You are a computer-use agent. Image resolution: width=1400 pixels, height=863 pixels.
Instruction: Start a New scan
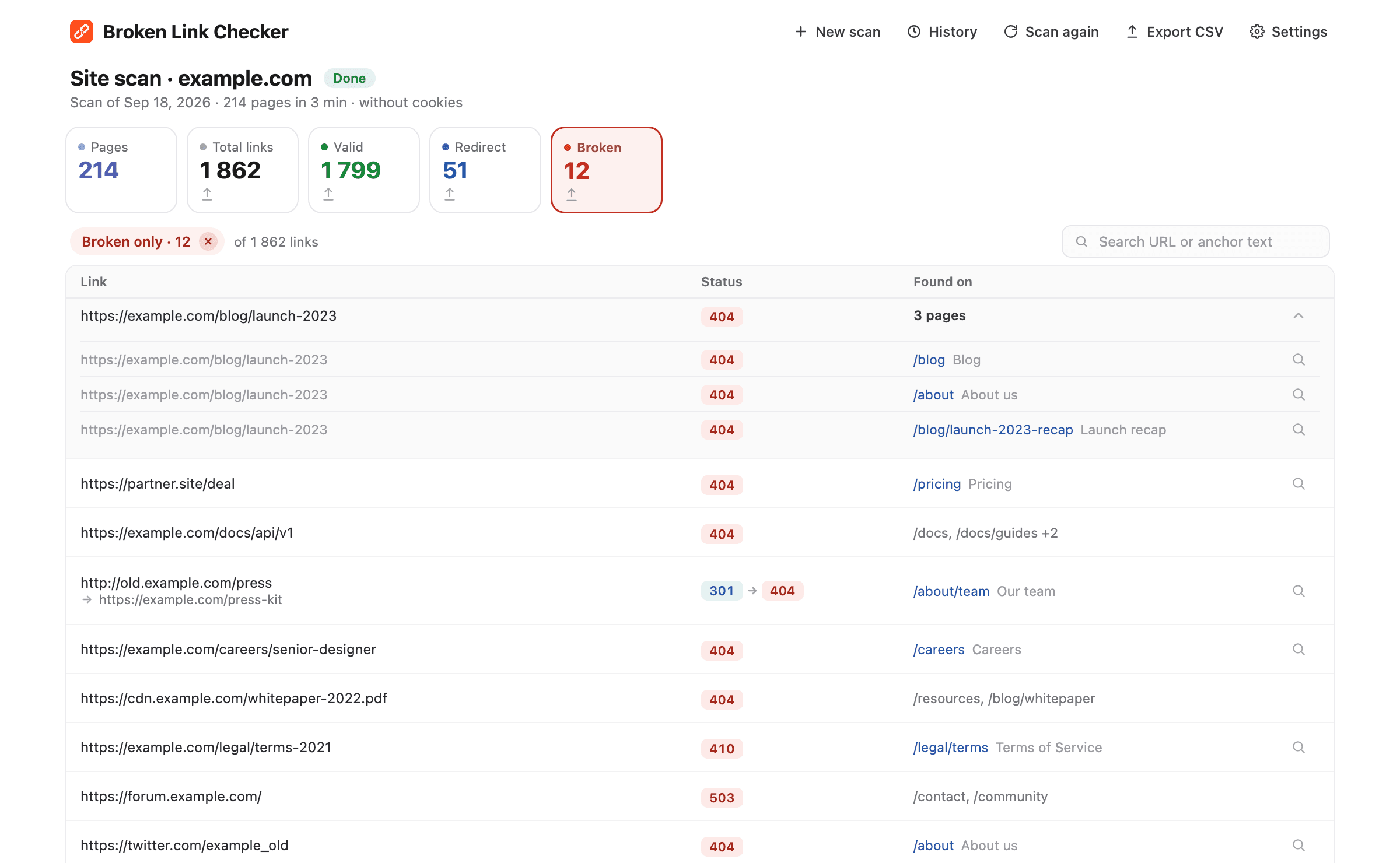pyautogui.click(x=838, y=31)
